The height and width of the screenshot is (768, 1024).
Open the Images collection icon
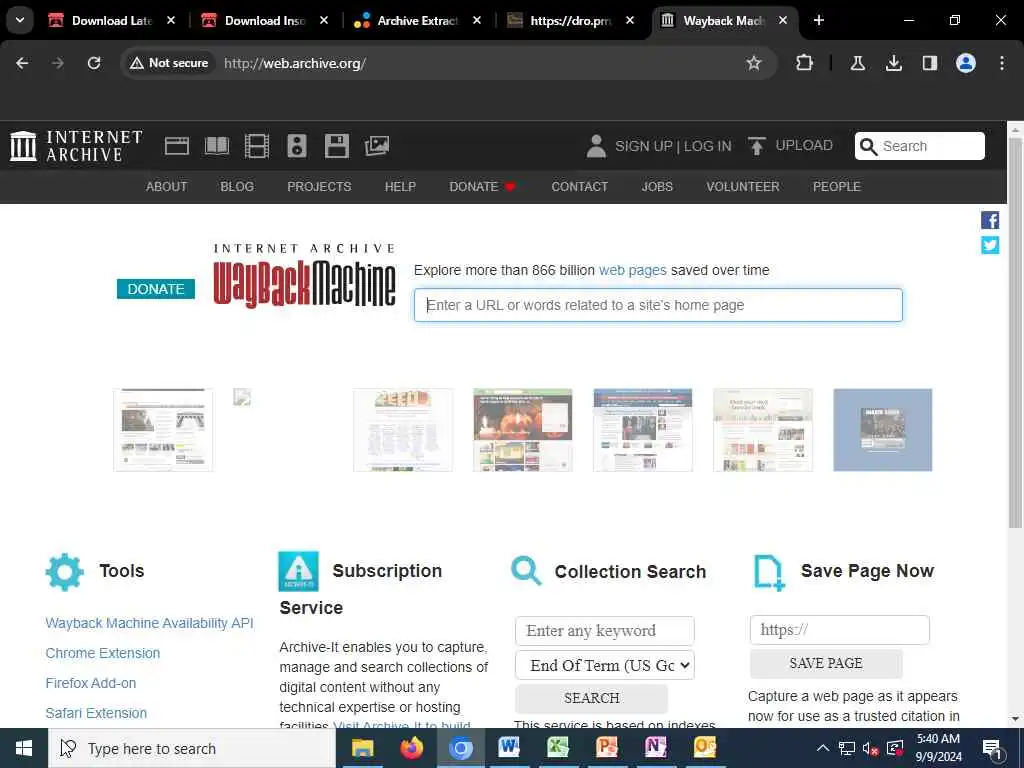click(x=377, y=146)
